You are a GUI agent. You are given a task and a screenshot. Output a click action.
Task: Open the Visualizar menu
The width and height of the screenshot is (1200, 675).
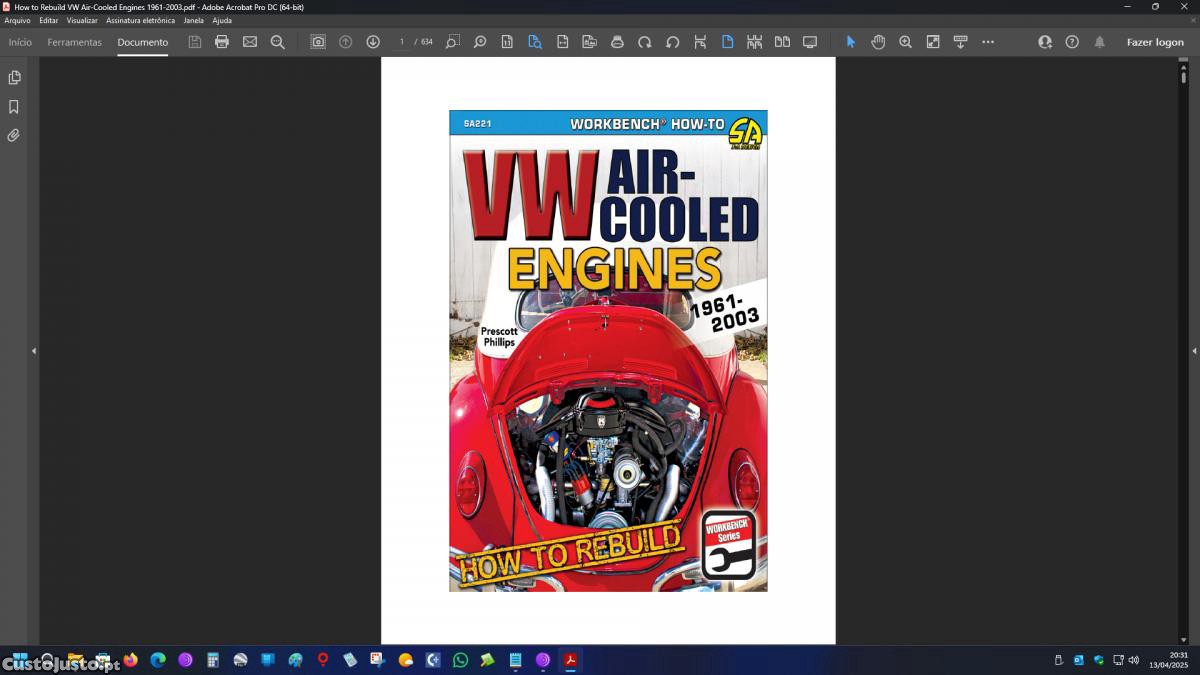click(x=82, y=20)
